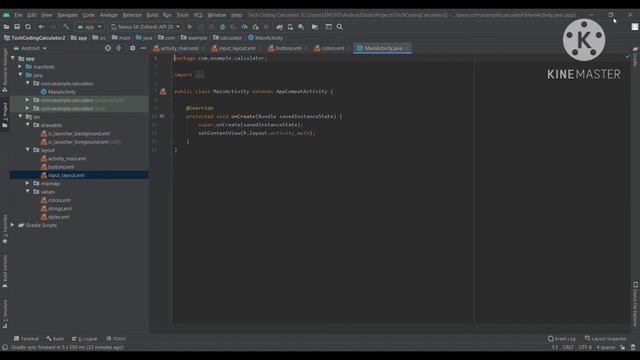
Task: Hide the Project panel with minus icon
Action: coord(143,48)
